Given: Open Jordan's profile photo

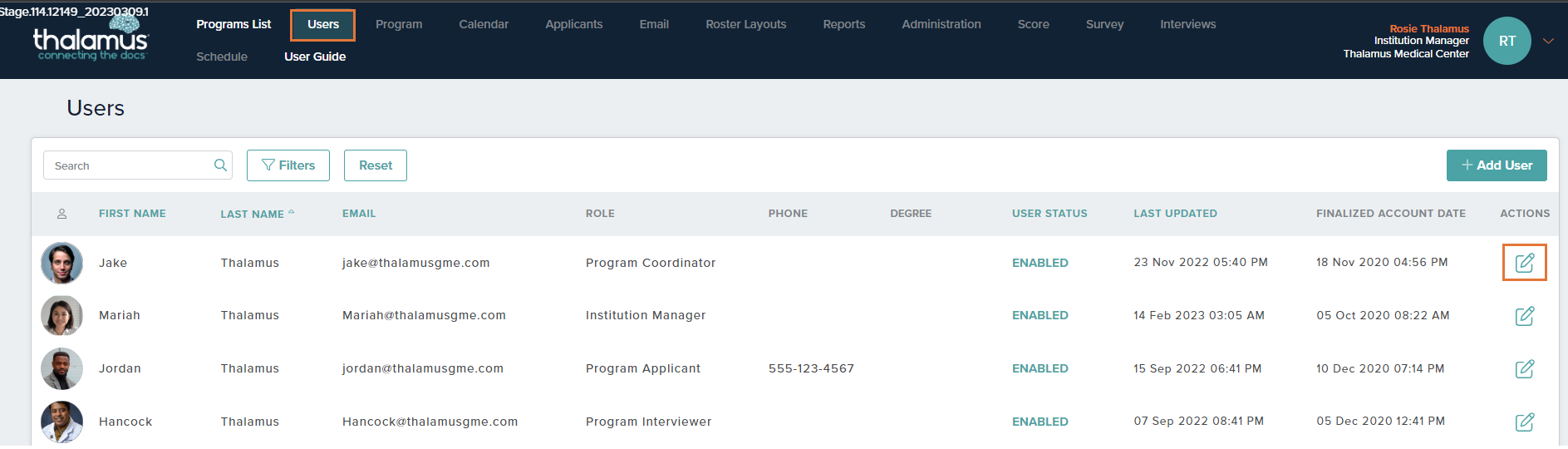Looking at the screenshot, I should (x=61, y=368).
